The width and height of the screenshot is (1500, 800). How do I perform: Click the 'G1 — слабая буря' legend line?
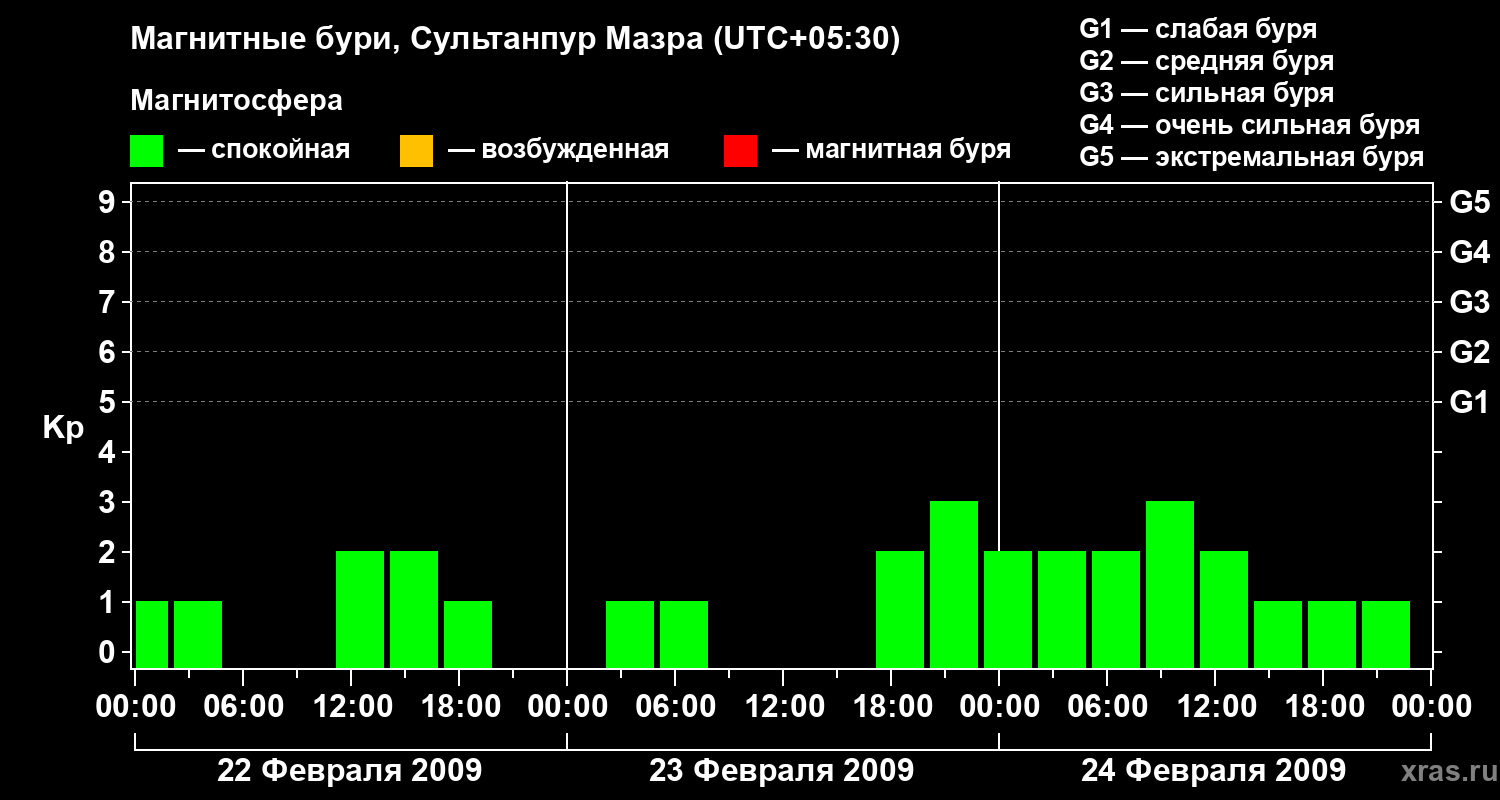click(1198, 29)
